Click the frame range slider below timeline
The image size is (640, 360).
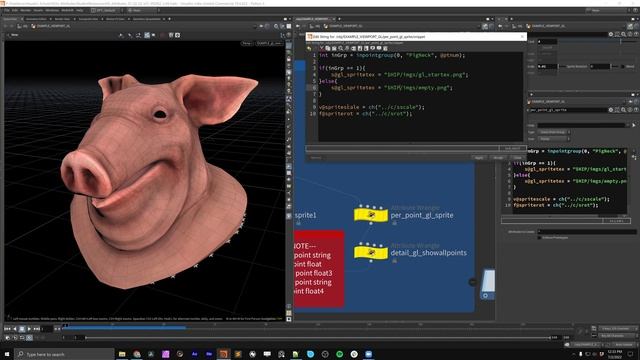pos(318,338)
